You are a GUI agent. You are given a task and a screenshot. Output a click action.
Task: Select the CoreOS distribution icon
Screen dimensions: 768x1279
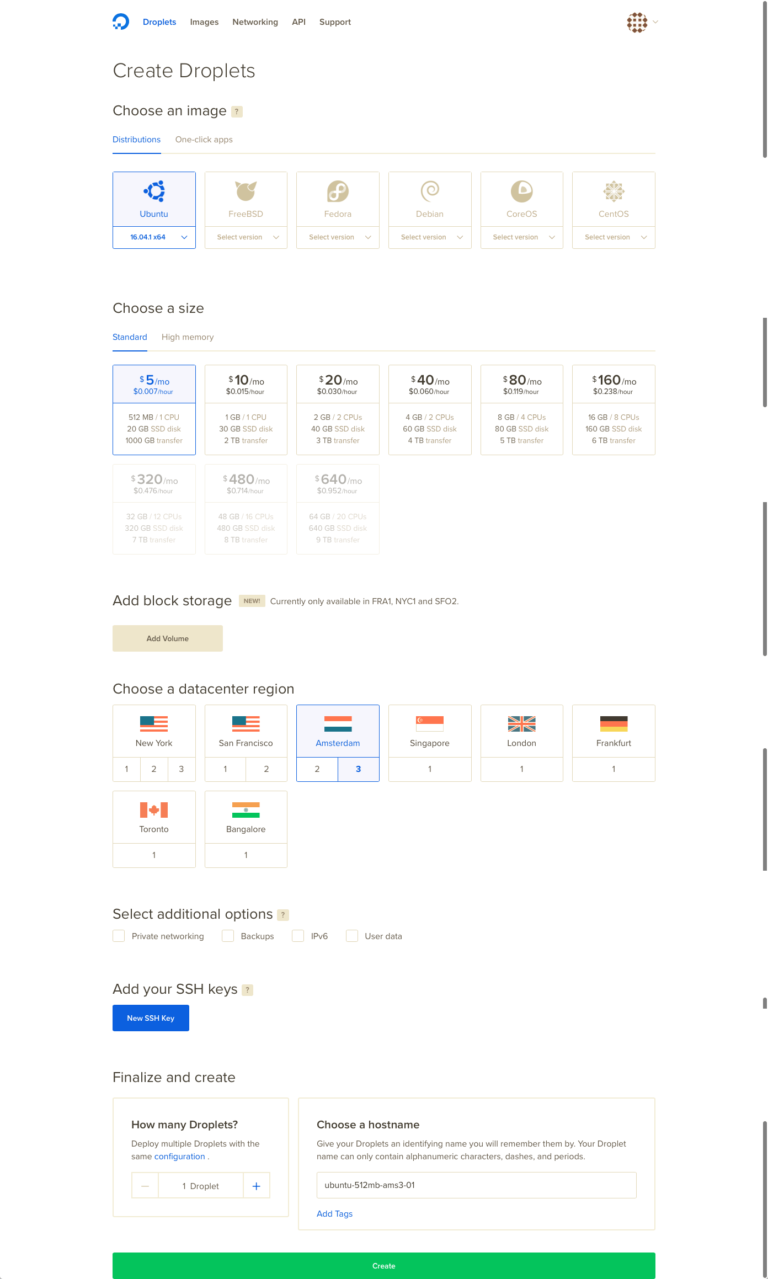tap(521, 192)
